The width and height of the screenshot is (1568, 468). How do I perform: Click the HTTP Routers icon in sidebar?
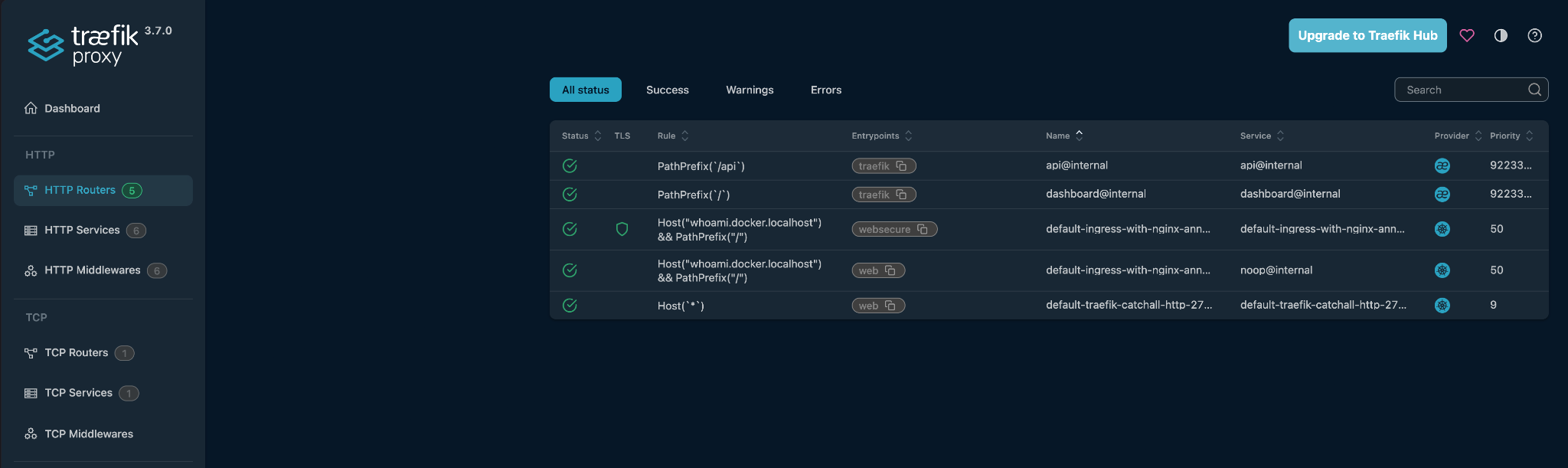31,191
